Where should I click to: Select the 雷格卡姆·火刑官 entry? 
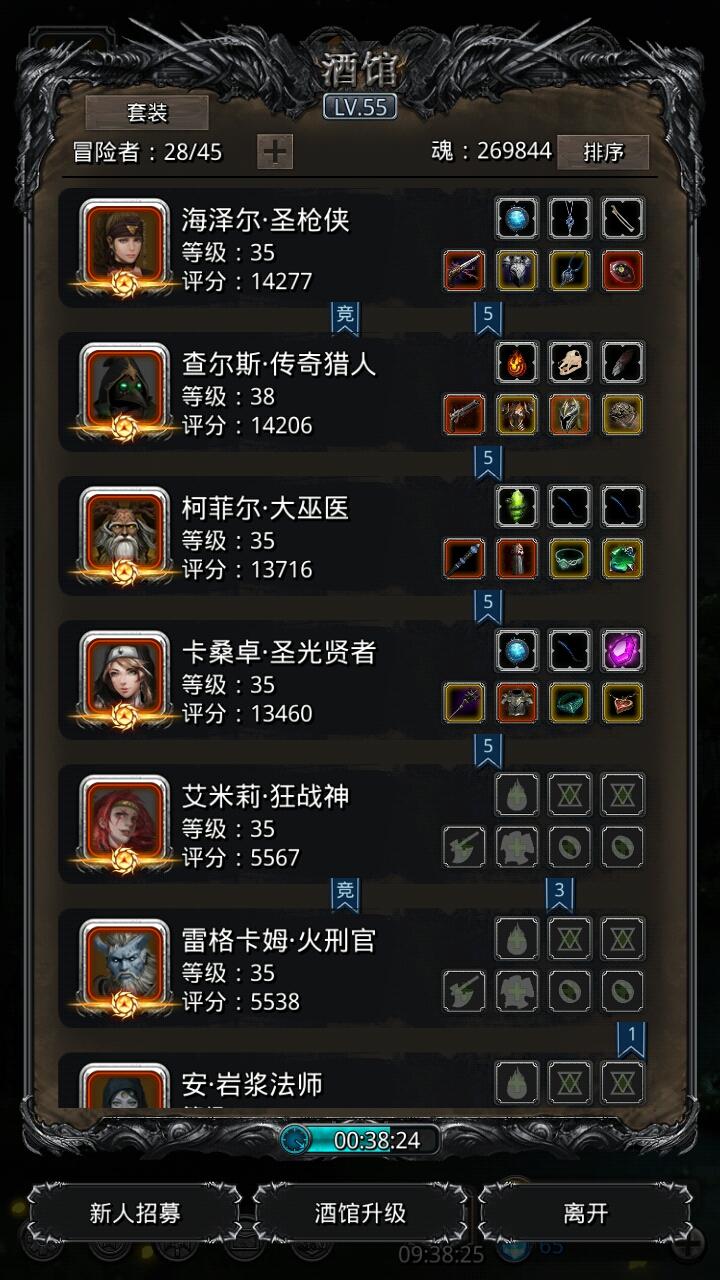(x=353, y=968)
